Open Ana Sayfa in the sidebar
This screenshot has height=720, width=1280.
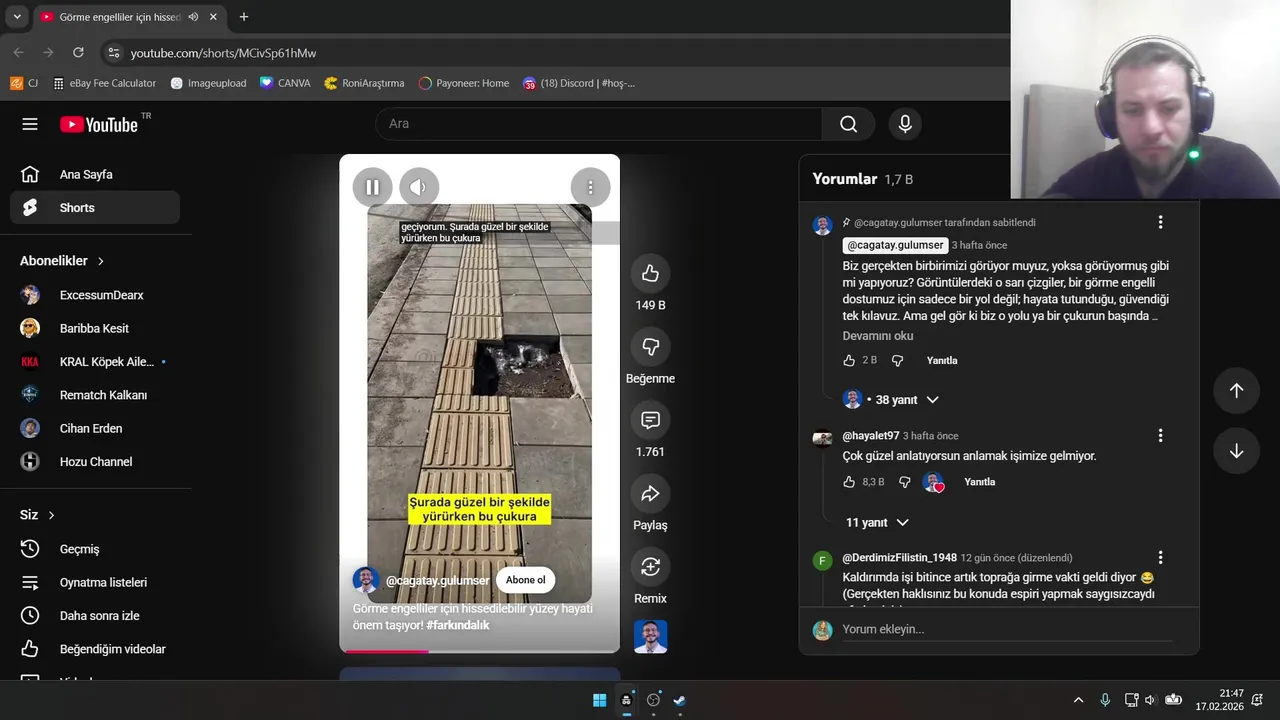[x=95, y=174]
